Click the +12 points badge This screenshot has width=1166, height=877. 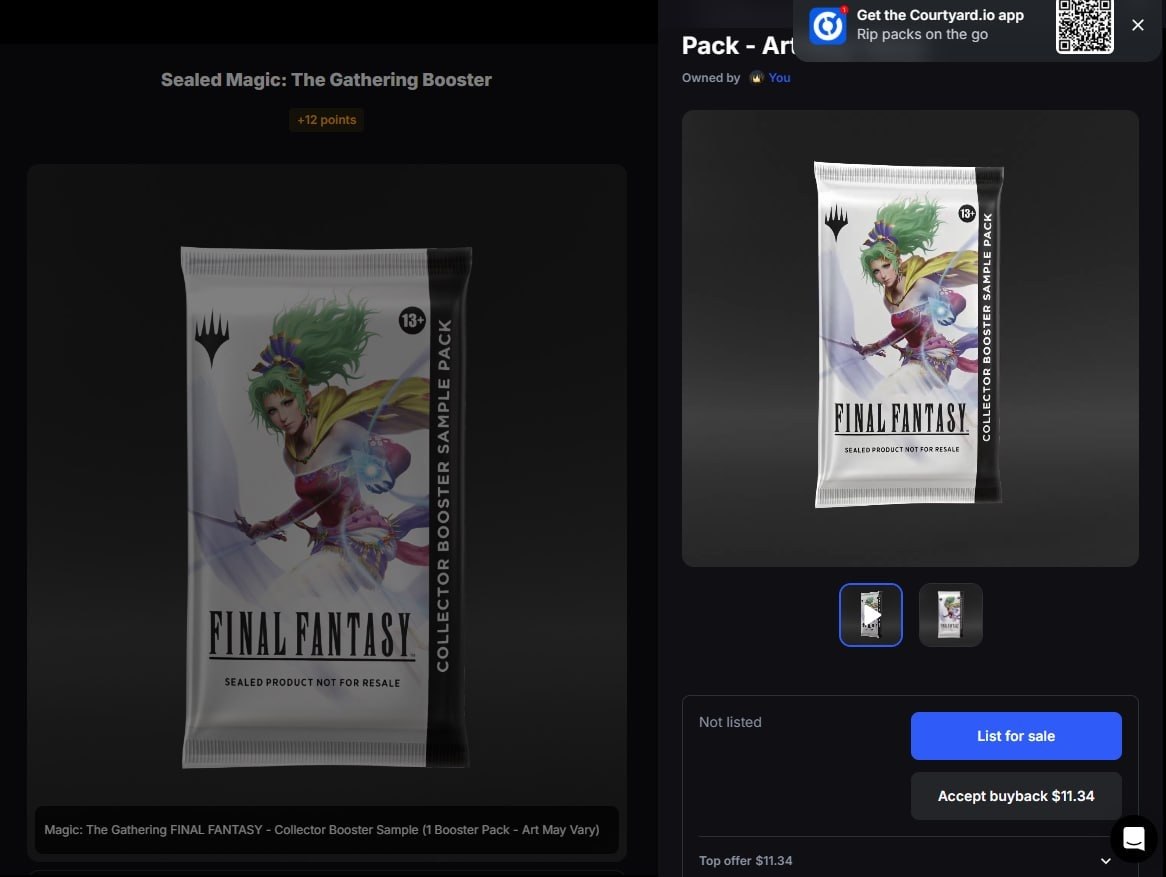pos(326,120)
